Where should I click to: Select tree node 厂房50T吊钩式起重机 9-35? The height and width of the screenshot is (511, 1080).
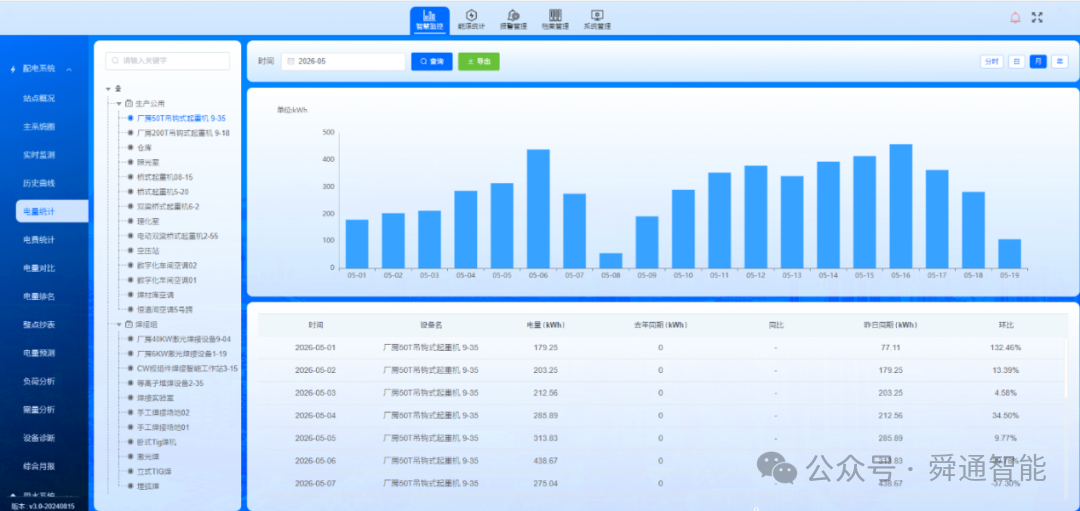181,118
